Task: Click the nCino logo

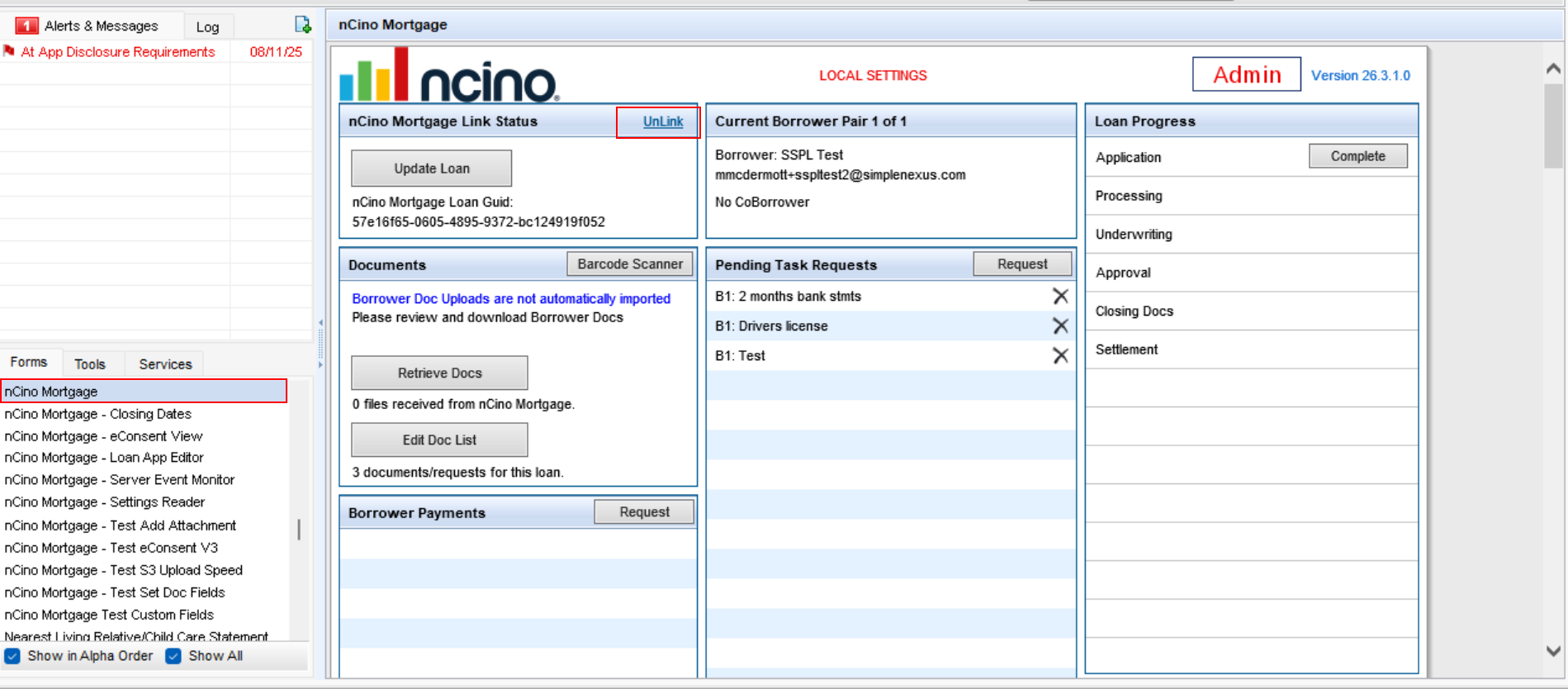Action: click(x=449, y=76)
